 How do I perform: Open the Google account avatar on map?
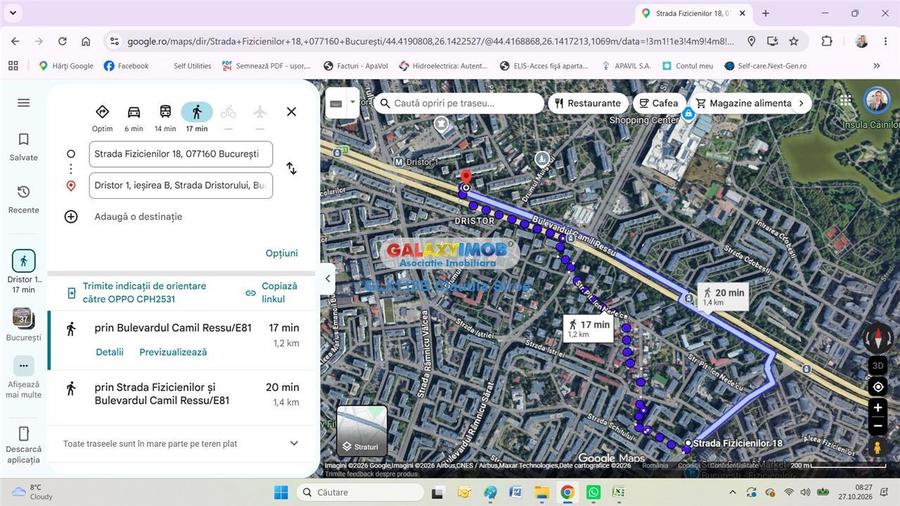tap(876, 100)
